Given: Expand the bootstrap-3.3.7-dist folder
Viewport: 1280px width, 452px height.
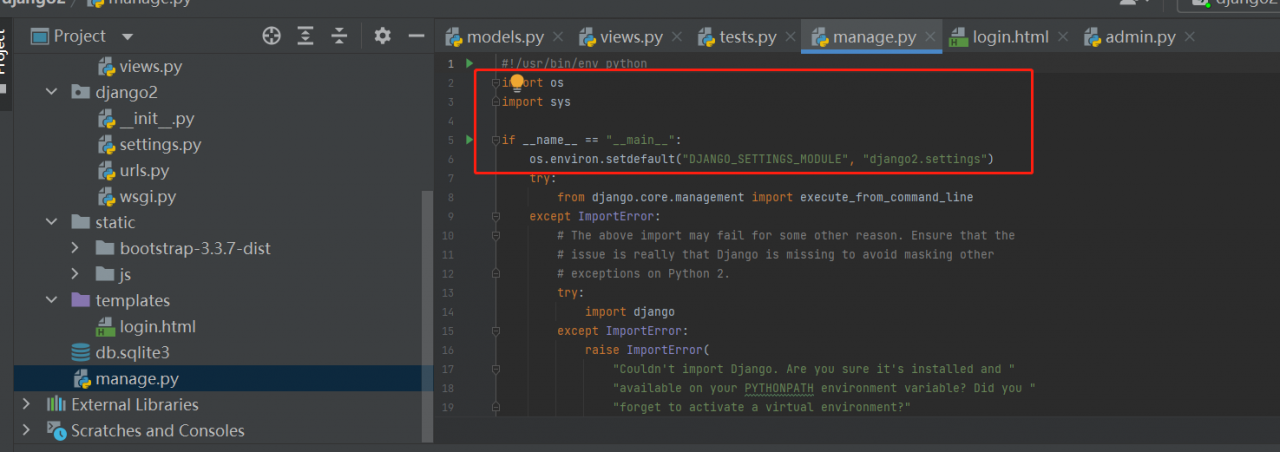Looking at the screenshot, I should point(75,248).
